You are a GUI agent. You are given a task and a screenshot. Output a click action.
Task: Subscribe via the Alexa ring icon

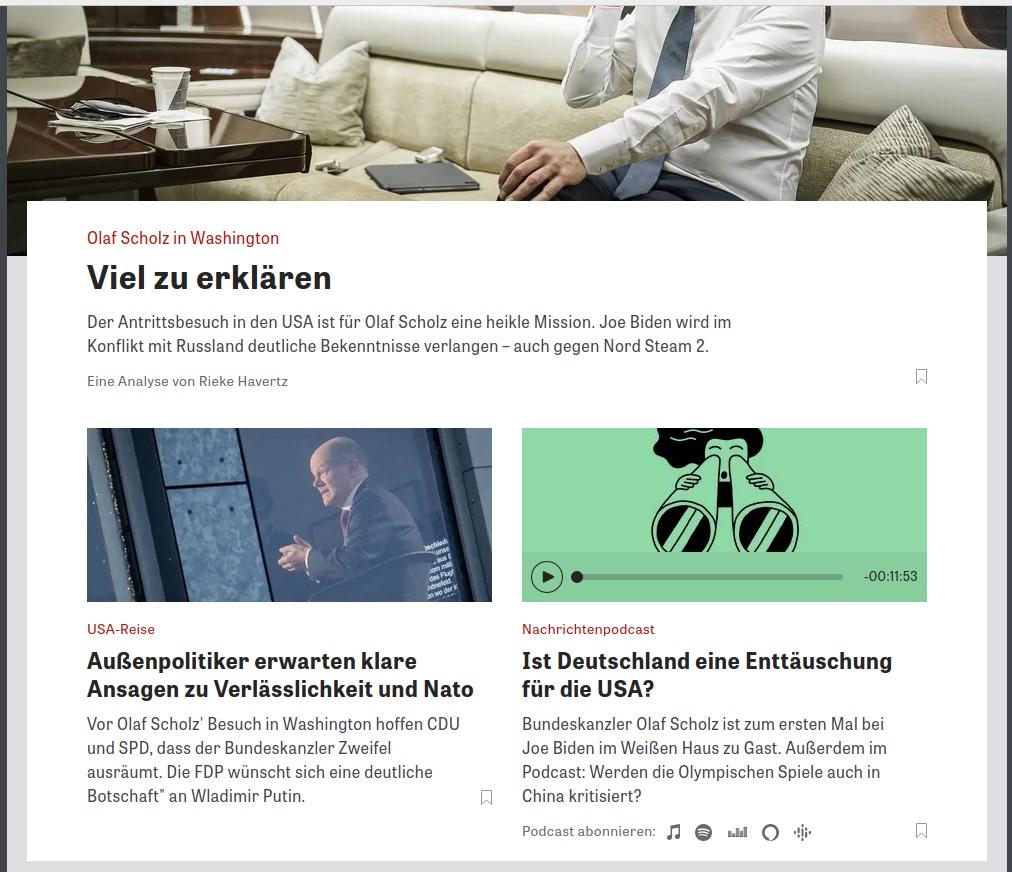point(770,833)
